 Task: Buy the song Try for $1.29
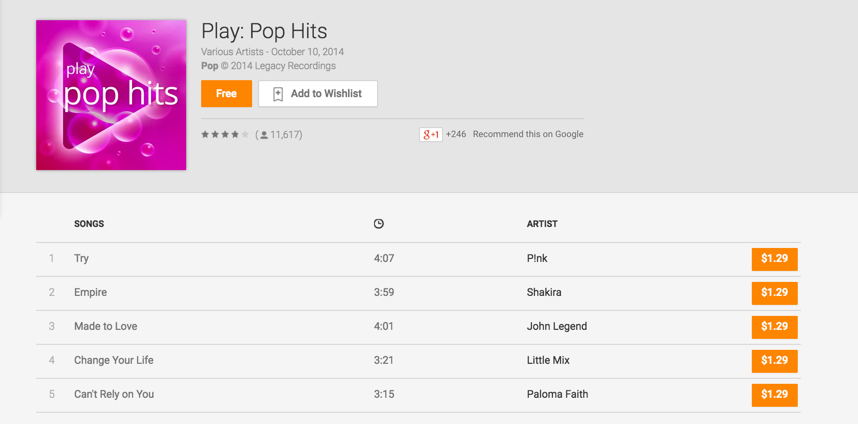774,259
